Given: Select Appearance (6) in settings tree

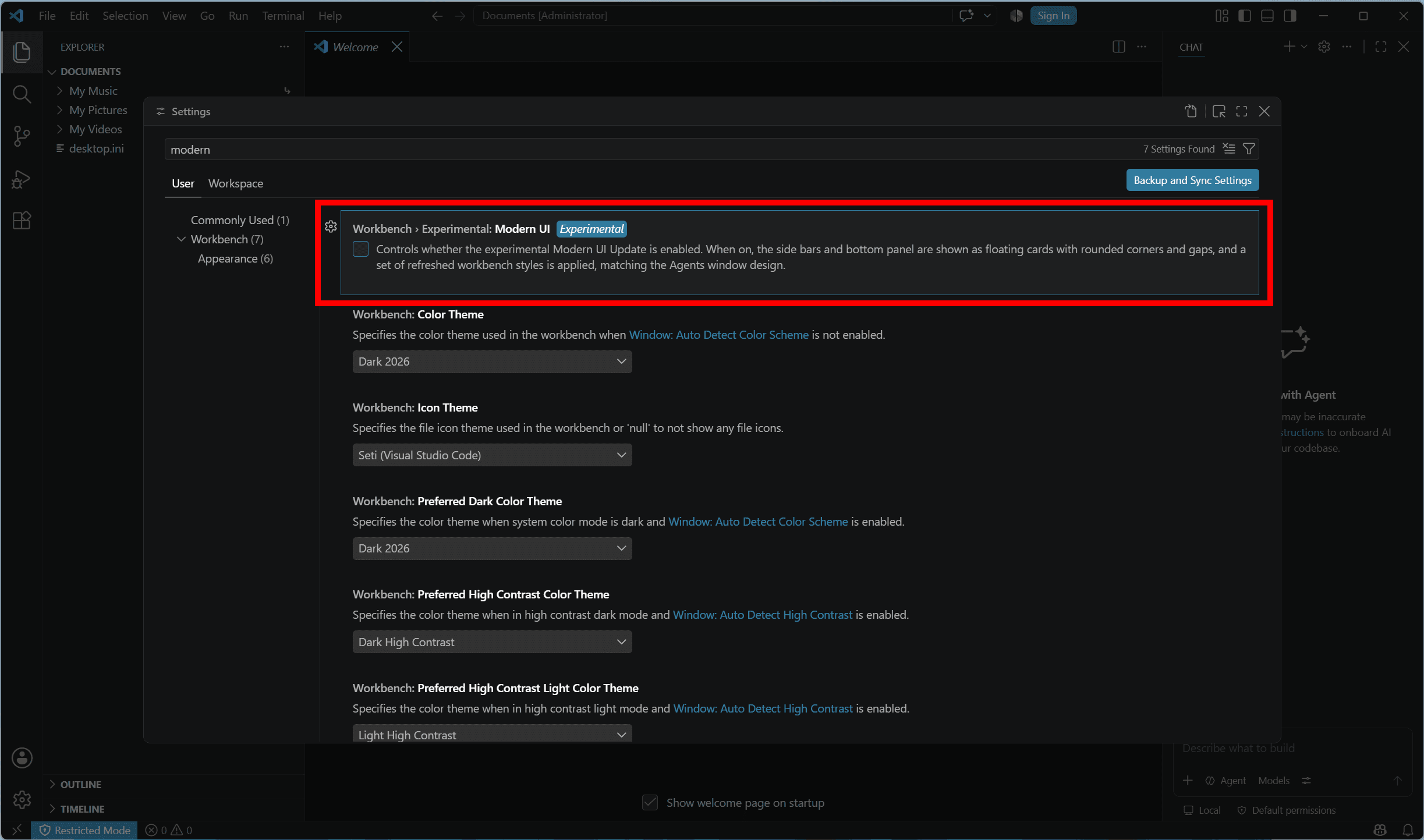Looking at the screenshot, I should pyautogui.click(x=235, y=258).
